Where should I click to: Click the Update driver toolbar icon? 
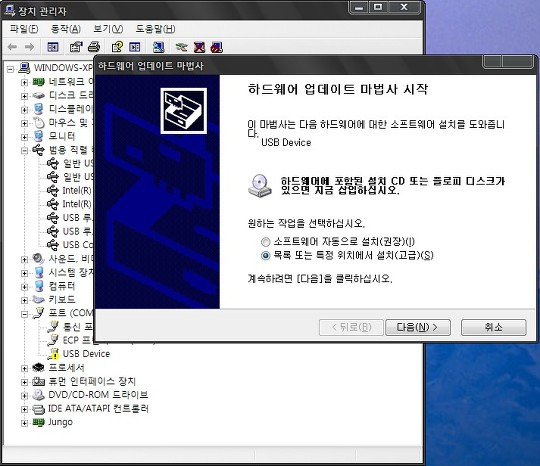coord(181,47)
